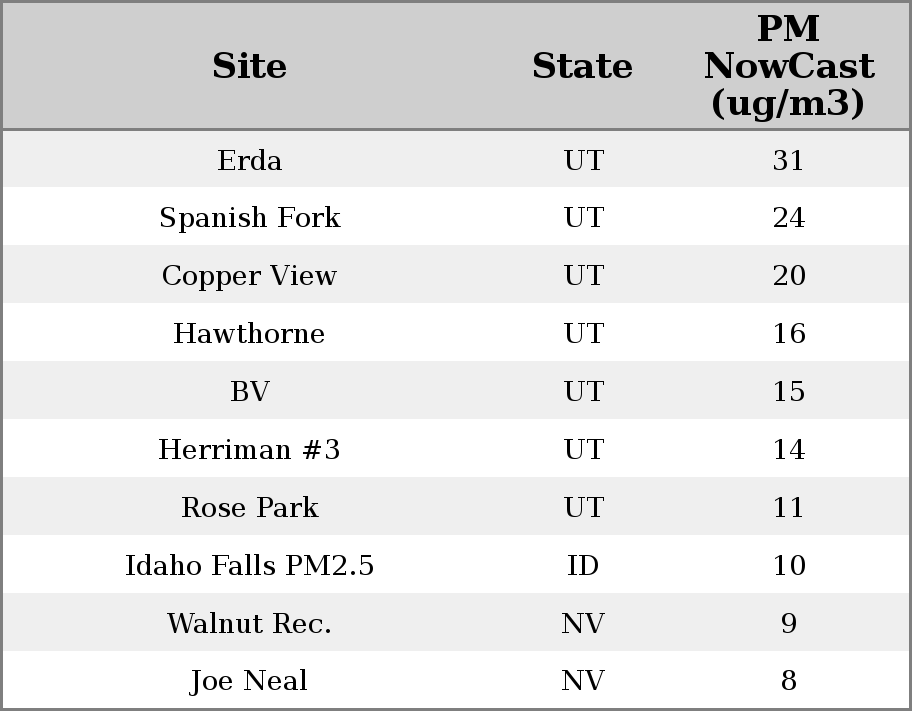Click the NV state for Walnut Rec.
Image resolution: width=912 pixels, height=711 pixels.
click(x=583, y=624)
